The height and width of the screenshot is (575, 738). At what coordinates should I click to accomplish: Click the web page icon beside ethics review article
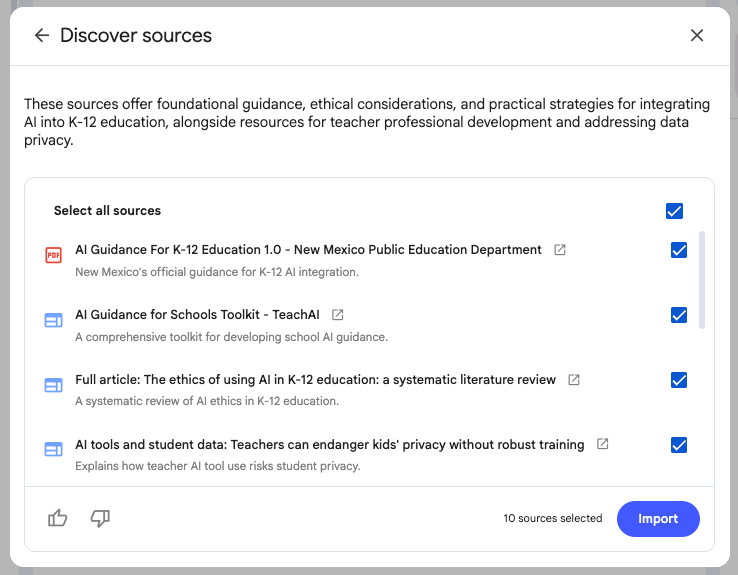(x=53, y=385)
